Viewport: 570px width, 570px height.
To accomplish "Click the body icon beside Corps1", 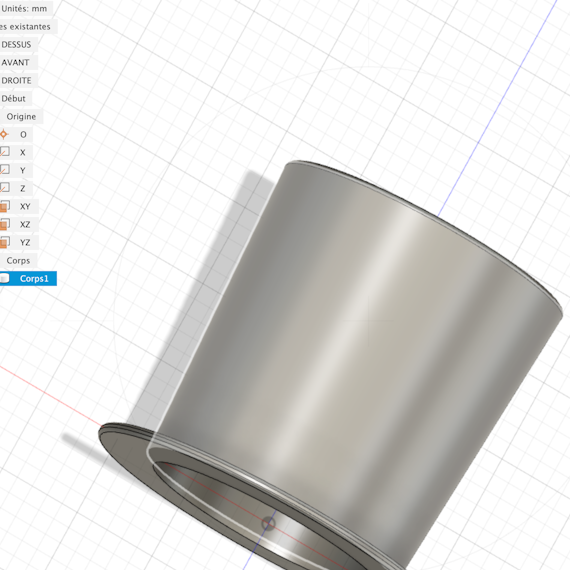I will (4, 278).
